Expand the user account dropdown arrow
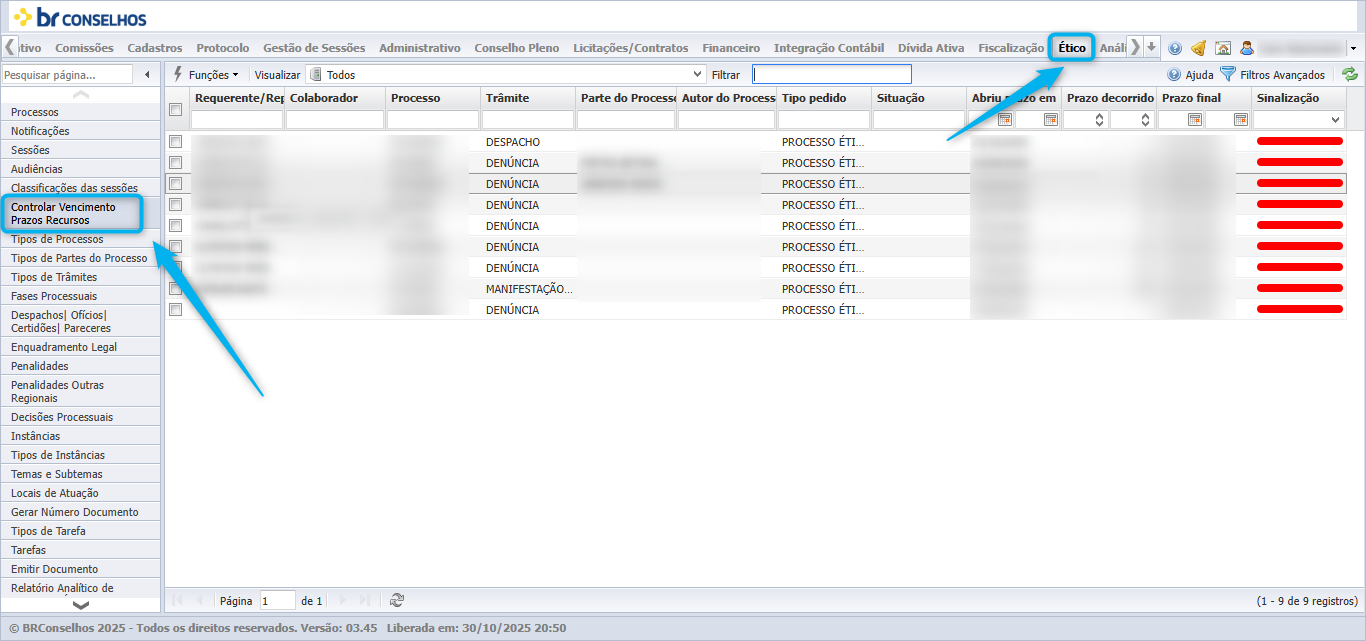The image size is (1366, 641). pos(1353,48)
